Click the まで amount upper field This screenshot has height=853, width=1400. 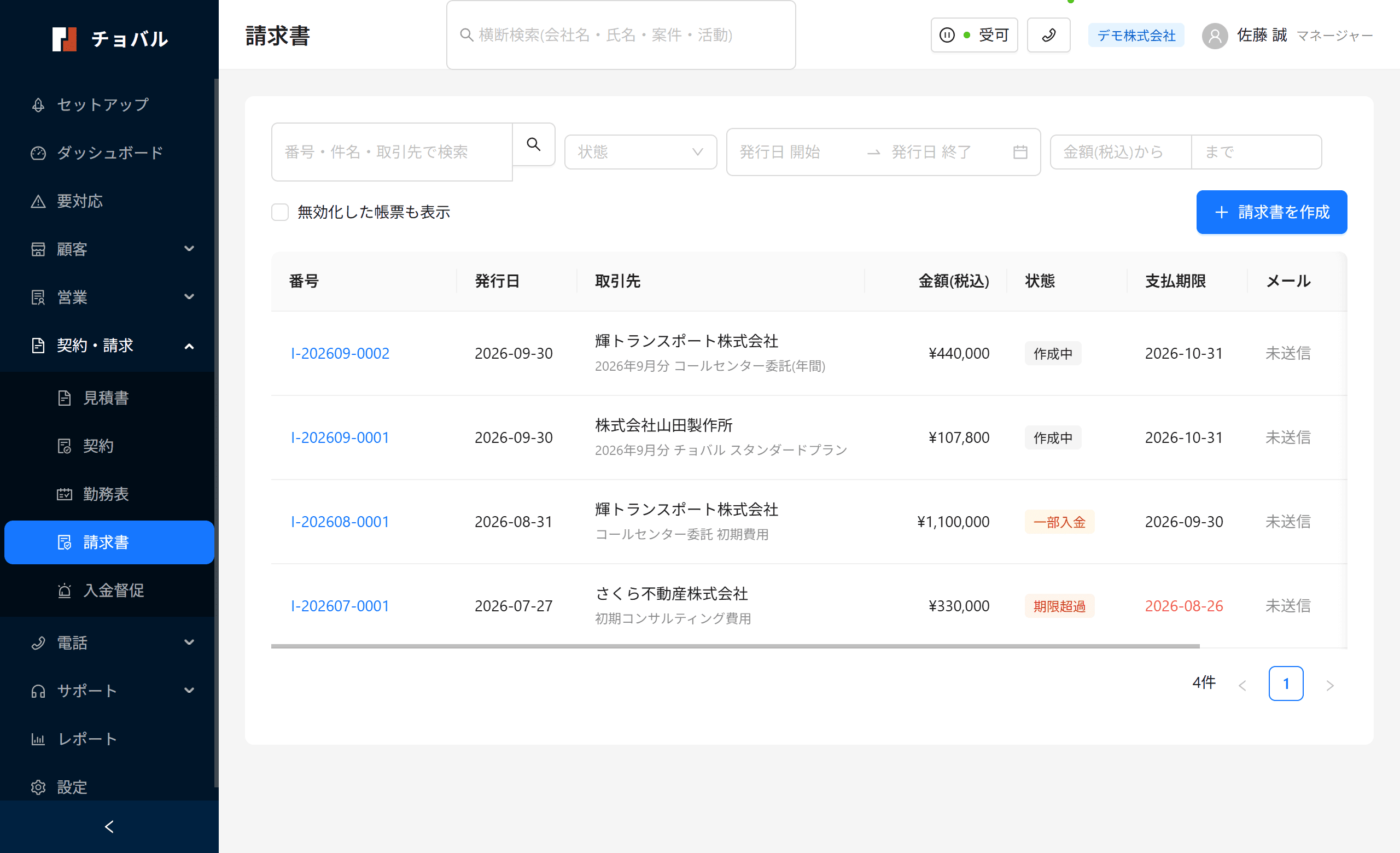[x=1256, y=151]
